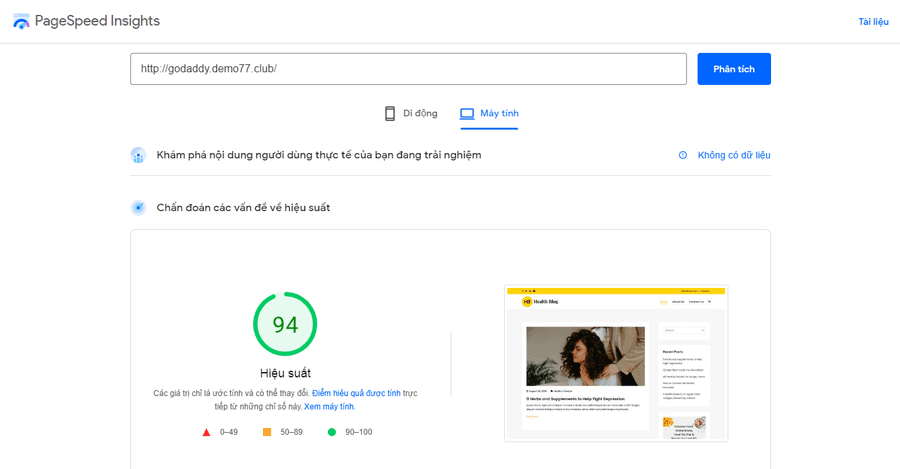Click the performance diagnosis section icon
This screenshot has width=900, height=469.
138,208
